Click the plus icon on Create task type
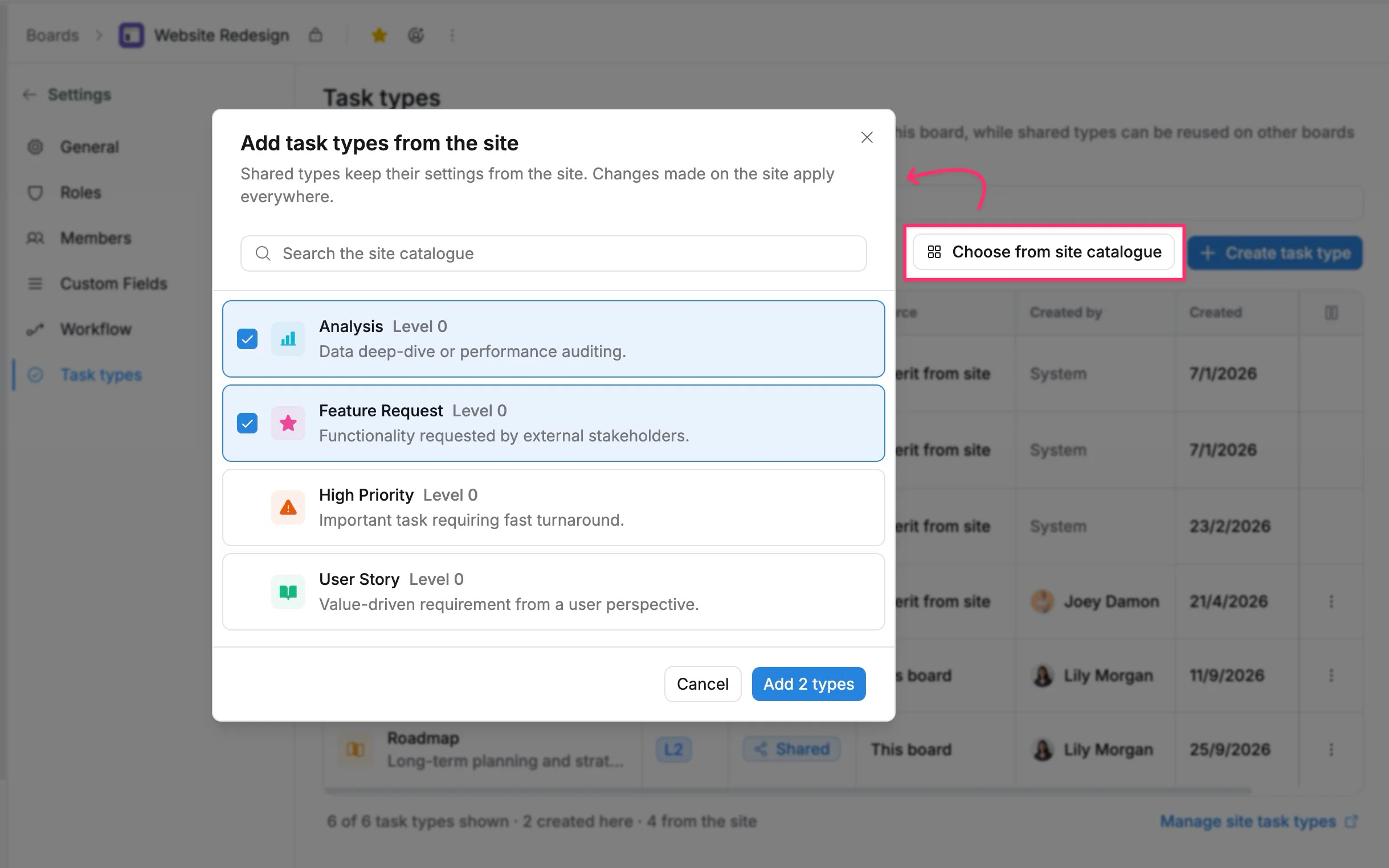1389x868 pixels. [1207, 252]
